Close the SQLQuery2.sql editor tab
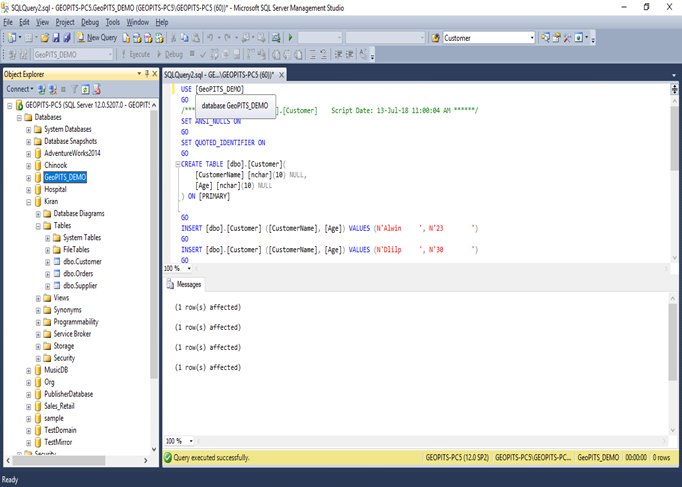The image size is (682, 487). click(x=281, y=75)
